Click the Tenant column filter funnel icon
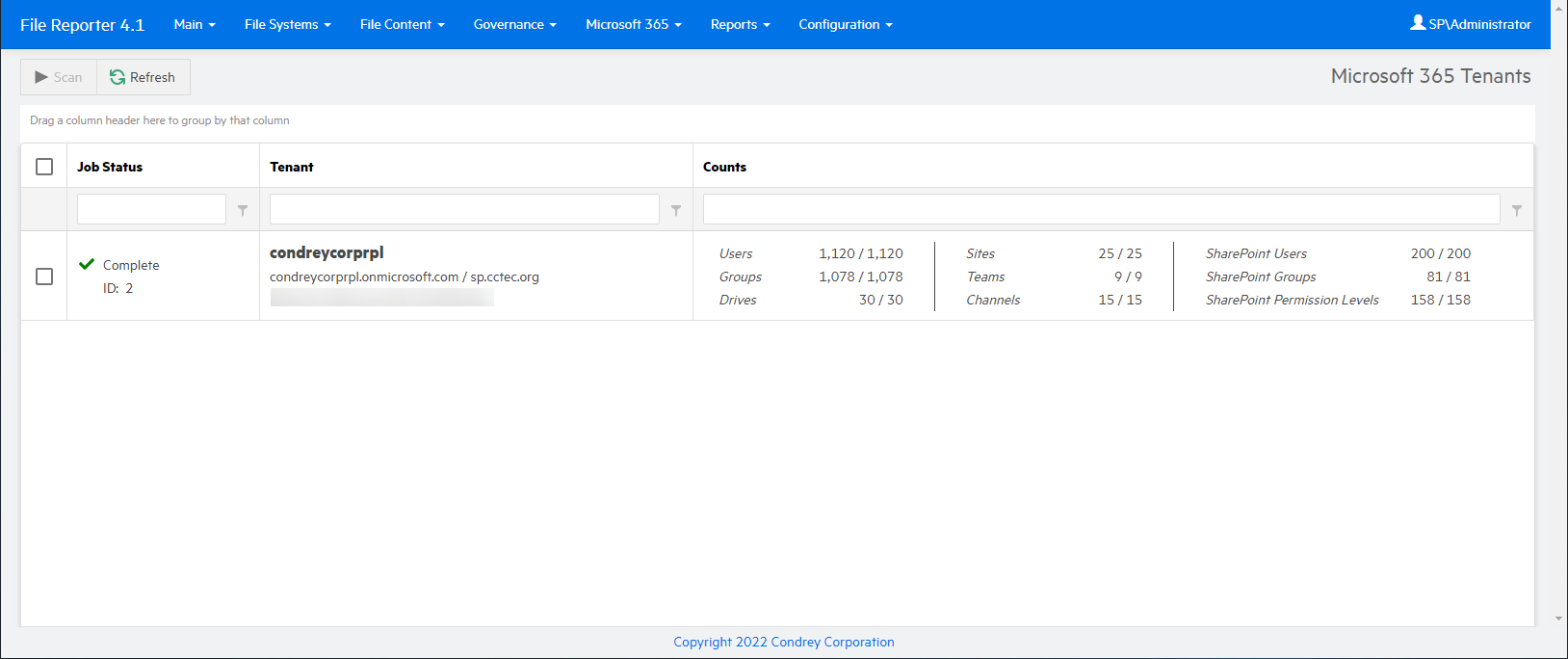 click(676, 210)
